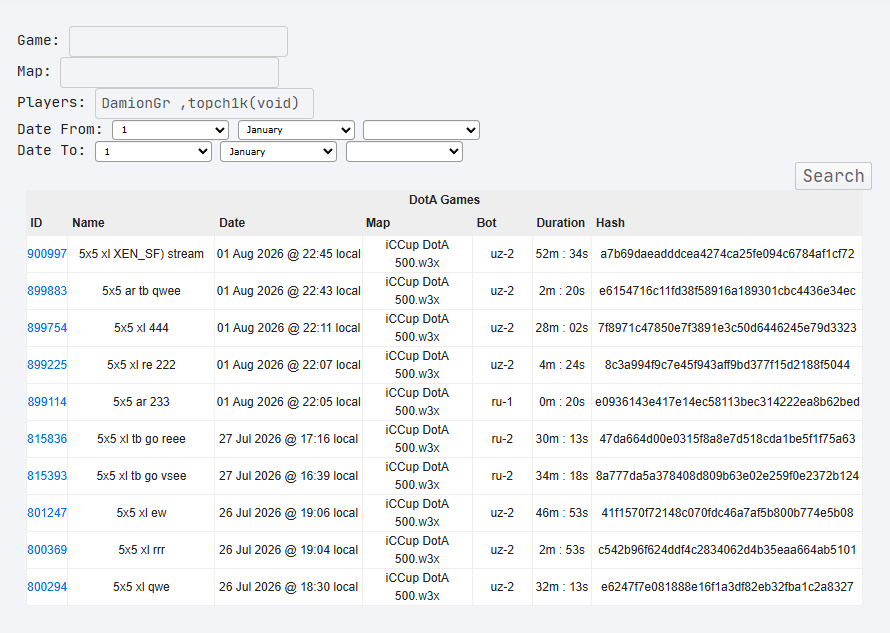This screenshot has width=890, height=633.
Task: Click the Players input field
Action: 204,103
